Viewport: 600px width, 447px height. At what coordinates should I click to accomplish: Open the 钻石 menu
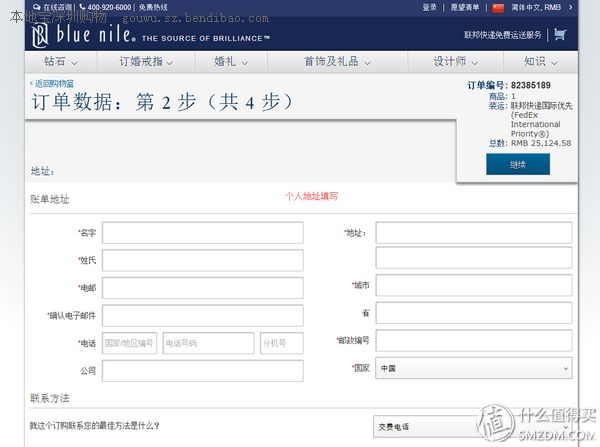[x=60, y=62]
